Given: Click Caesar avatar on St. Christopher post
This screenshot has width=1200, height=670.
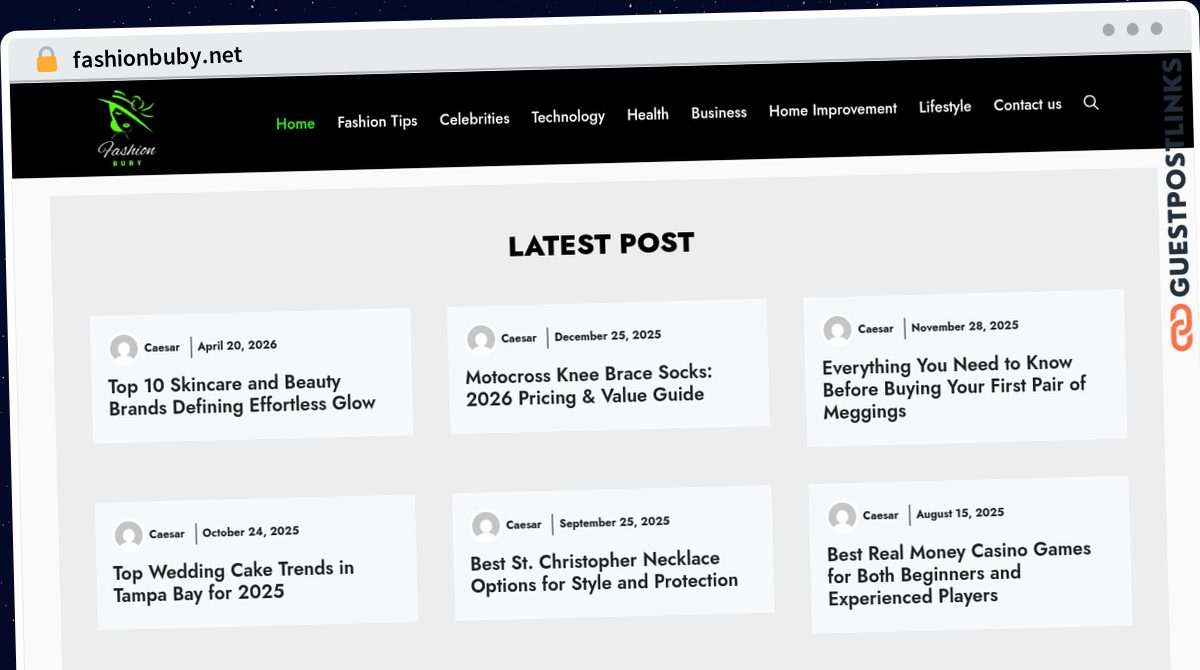Looking at the screenshot, I should click(x=486, y=526).
